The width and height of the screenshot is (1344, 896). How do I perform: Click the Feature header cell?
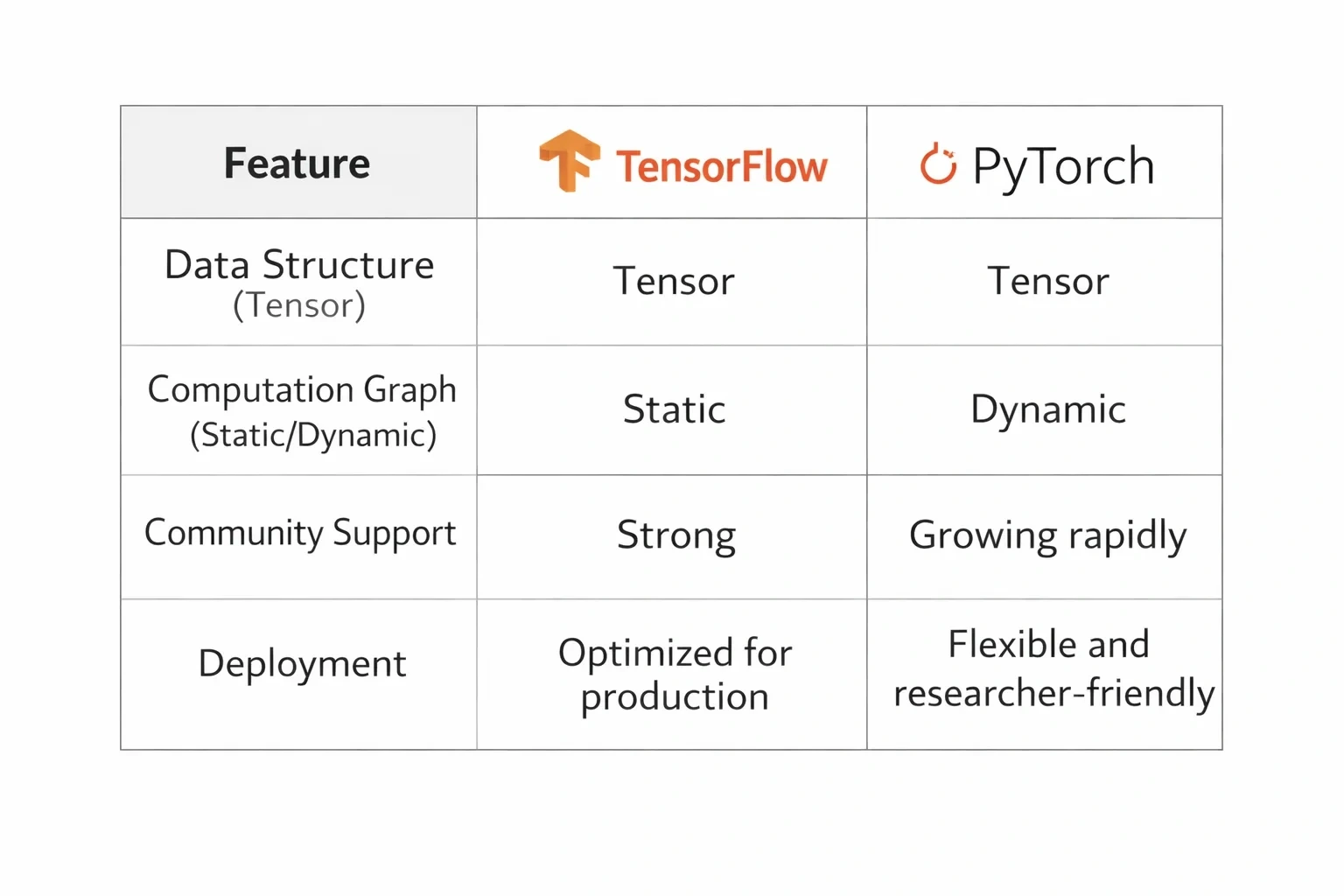coord(298,162)
